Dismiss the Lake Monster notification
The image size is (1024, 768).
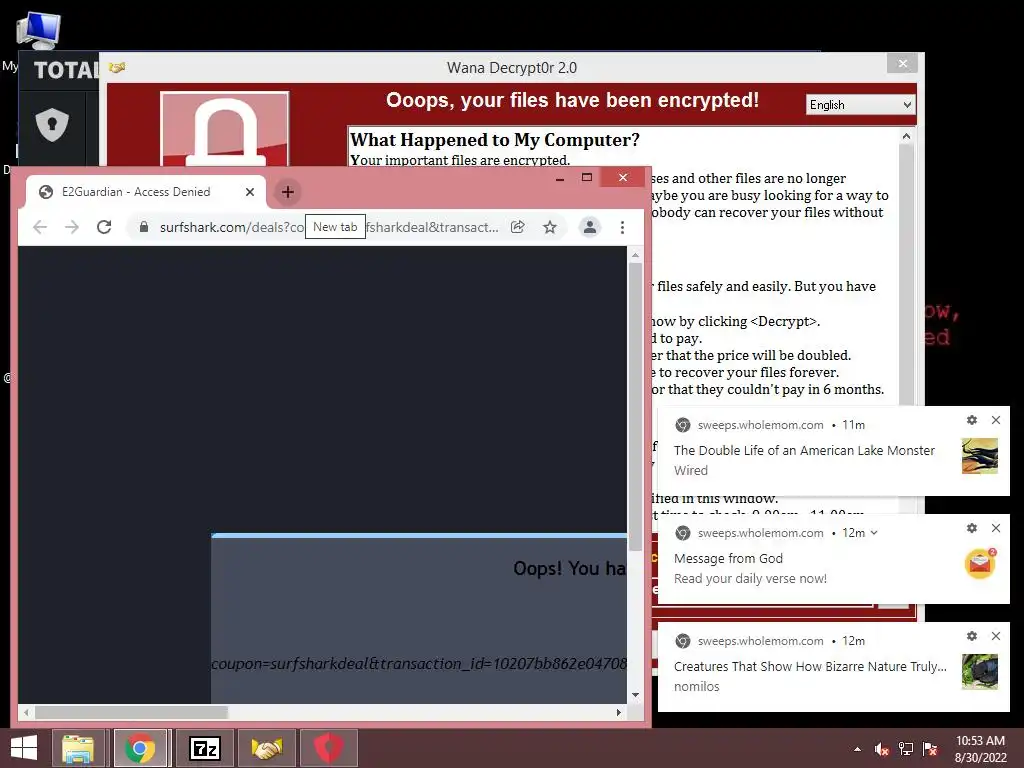[x=995, y=420]
